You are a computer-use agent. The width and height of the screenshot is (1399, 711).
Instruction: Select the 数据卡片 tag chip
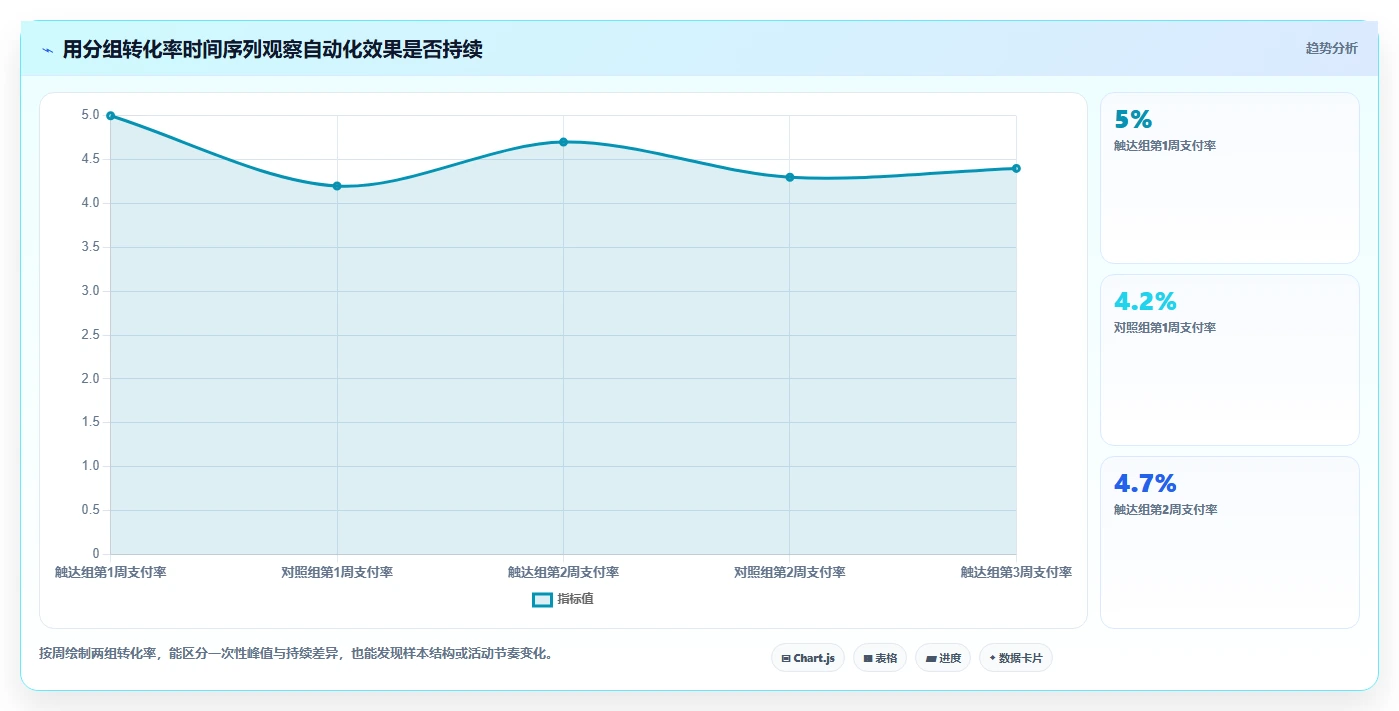[1016, 658]
